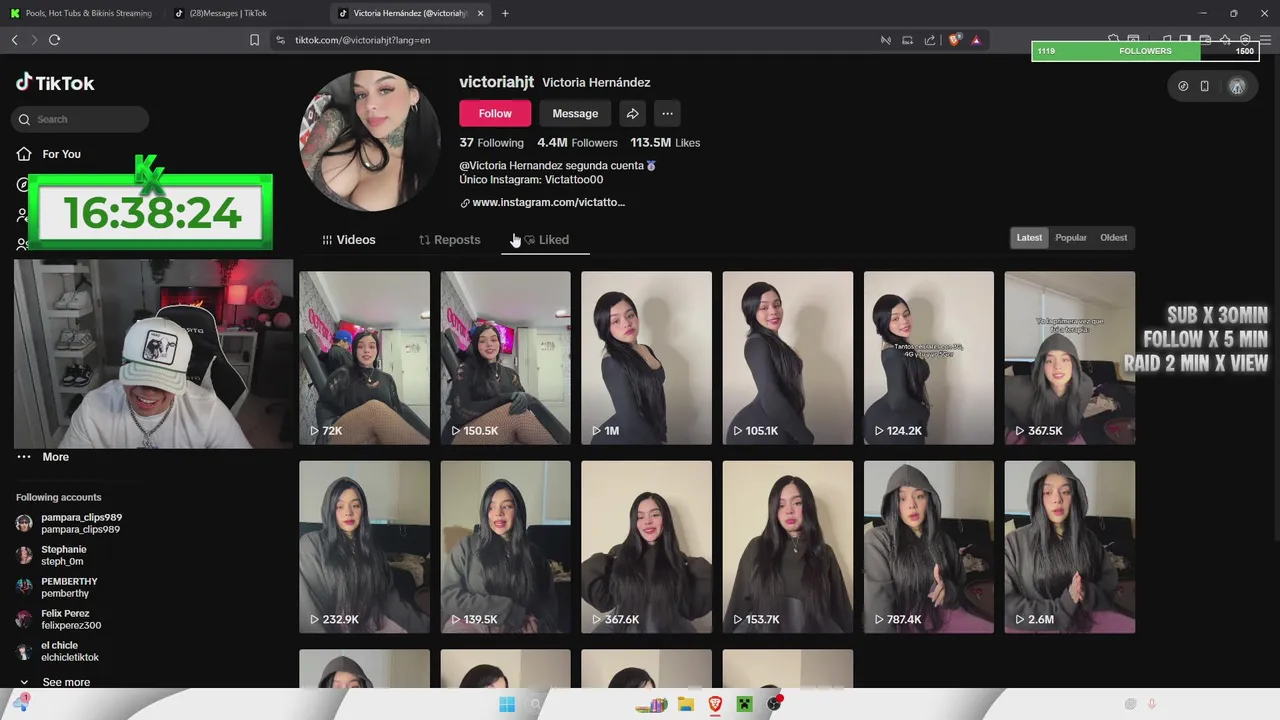Open File Explorer from taskbar

(x=686, y=704)
